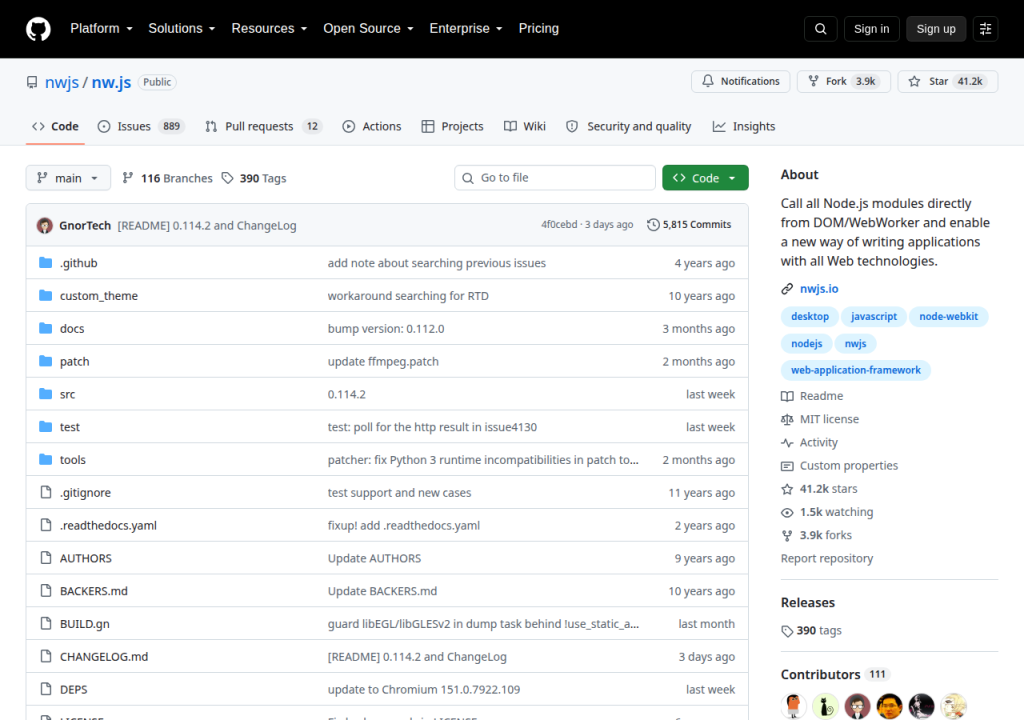View the 390 Tags link next to Branches
Viewport: 1024px width, 720px height.
(x=253, y=178)
